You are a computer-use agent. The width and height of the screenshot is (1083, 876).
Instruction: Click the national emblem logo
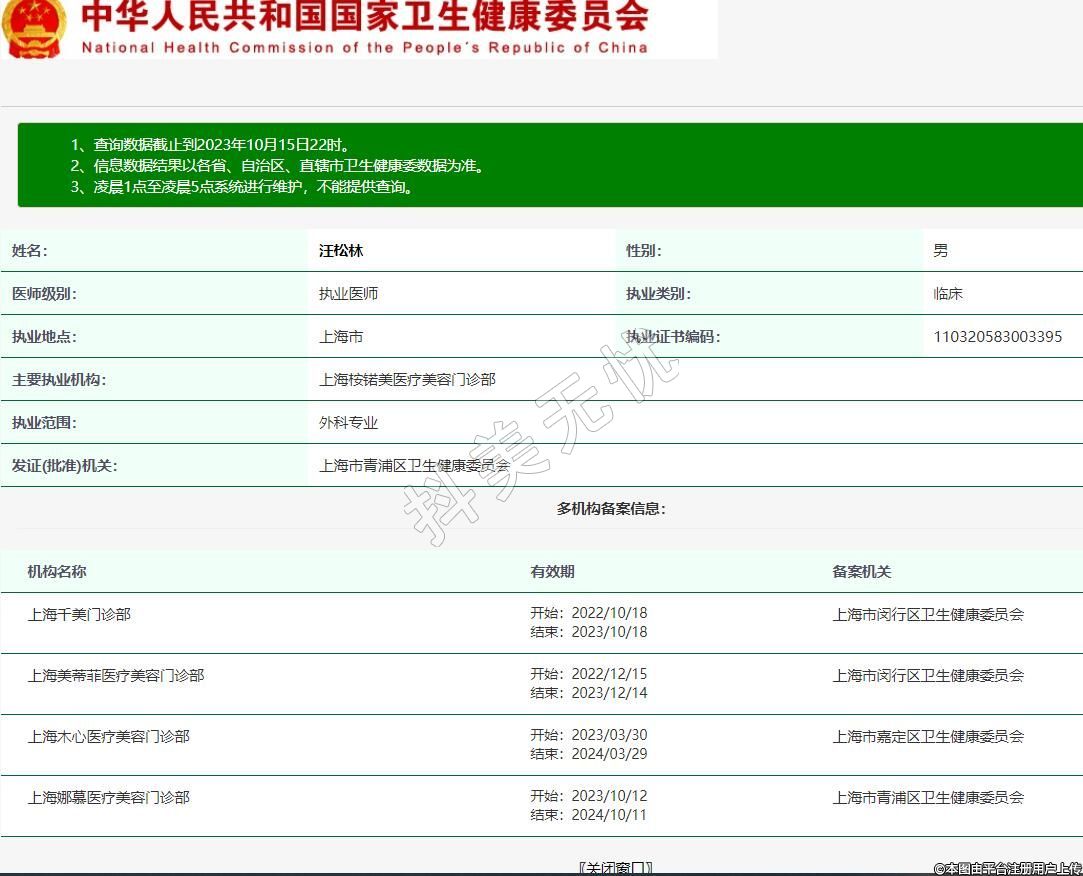pos(34,27)
